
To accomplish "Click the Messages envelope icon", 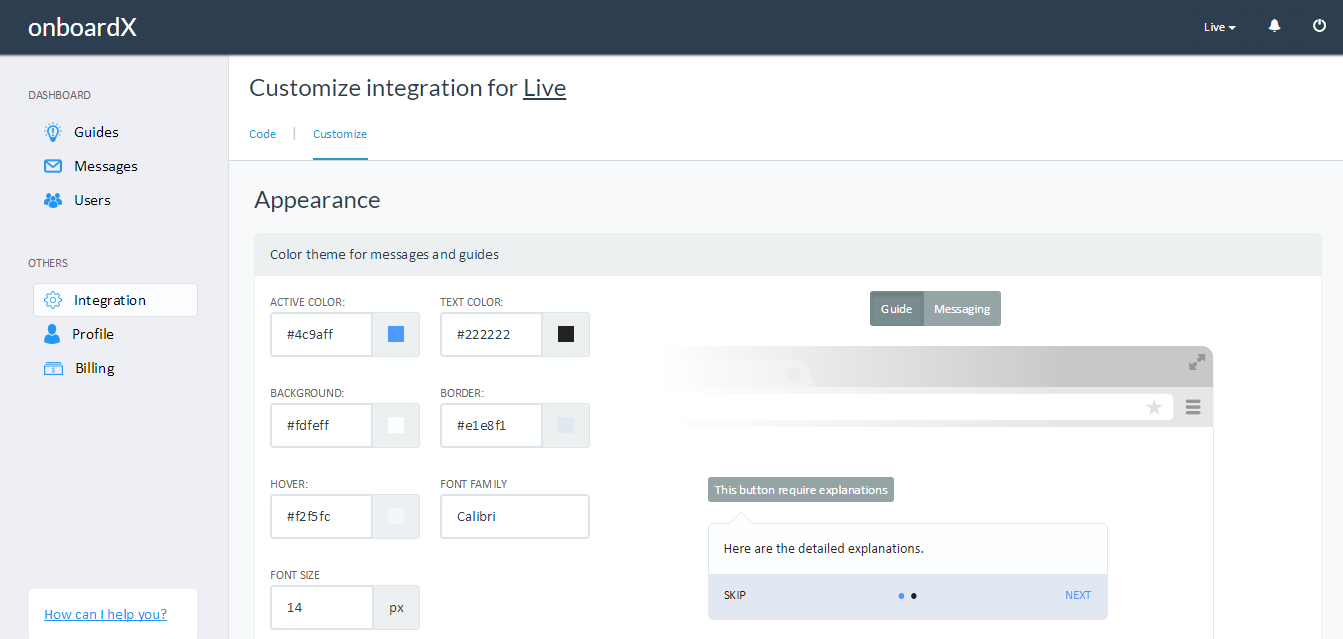I will (x=53, y=166).
